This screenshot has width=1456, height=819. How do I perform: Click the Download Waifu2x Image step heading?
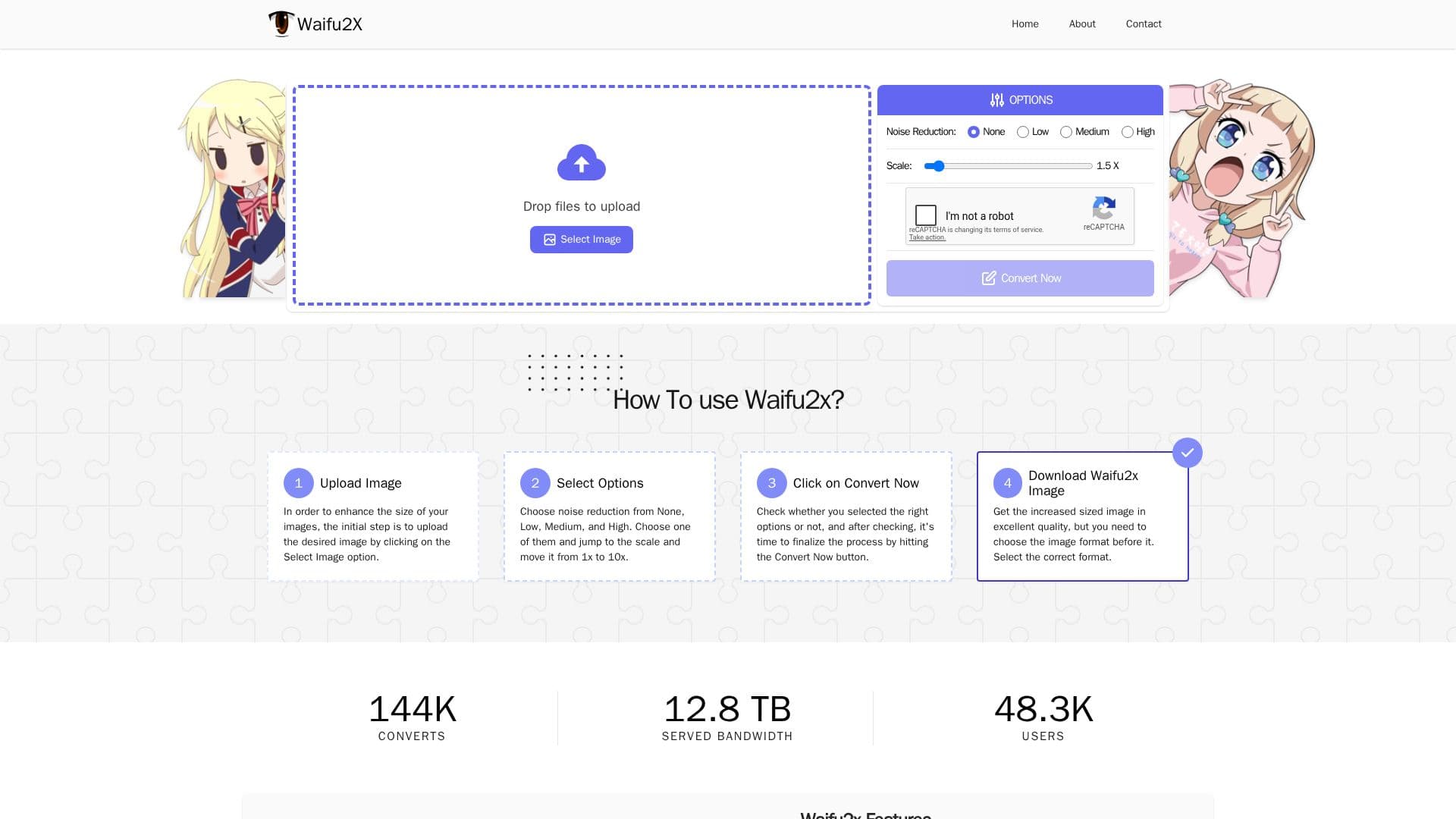pos(1083,483)
